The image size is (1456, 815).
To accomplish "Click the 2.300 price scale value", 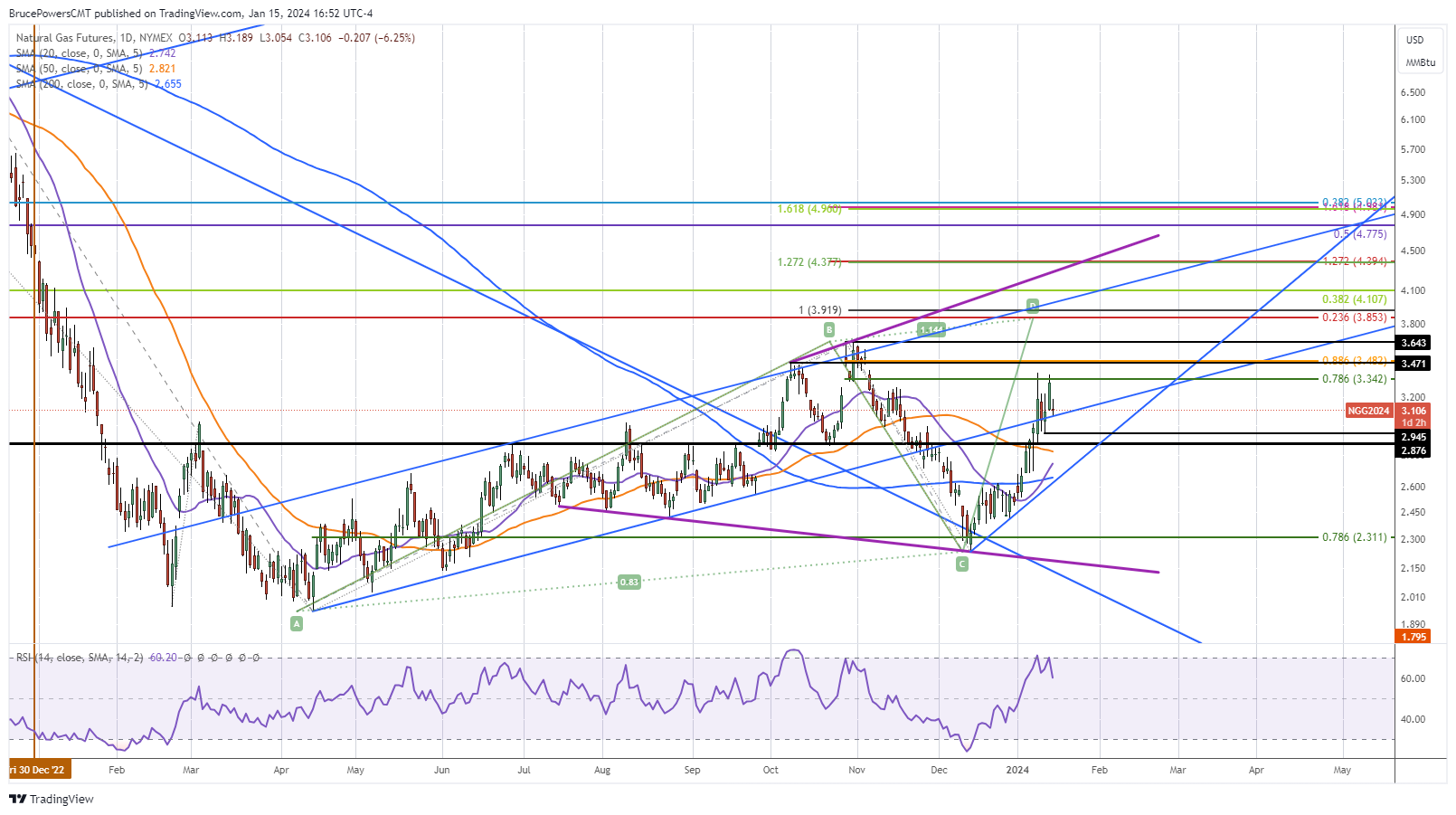I will tap(1413, 539).
